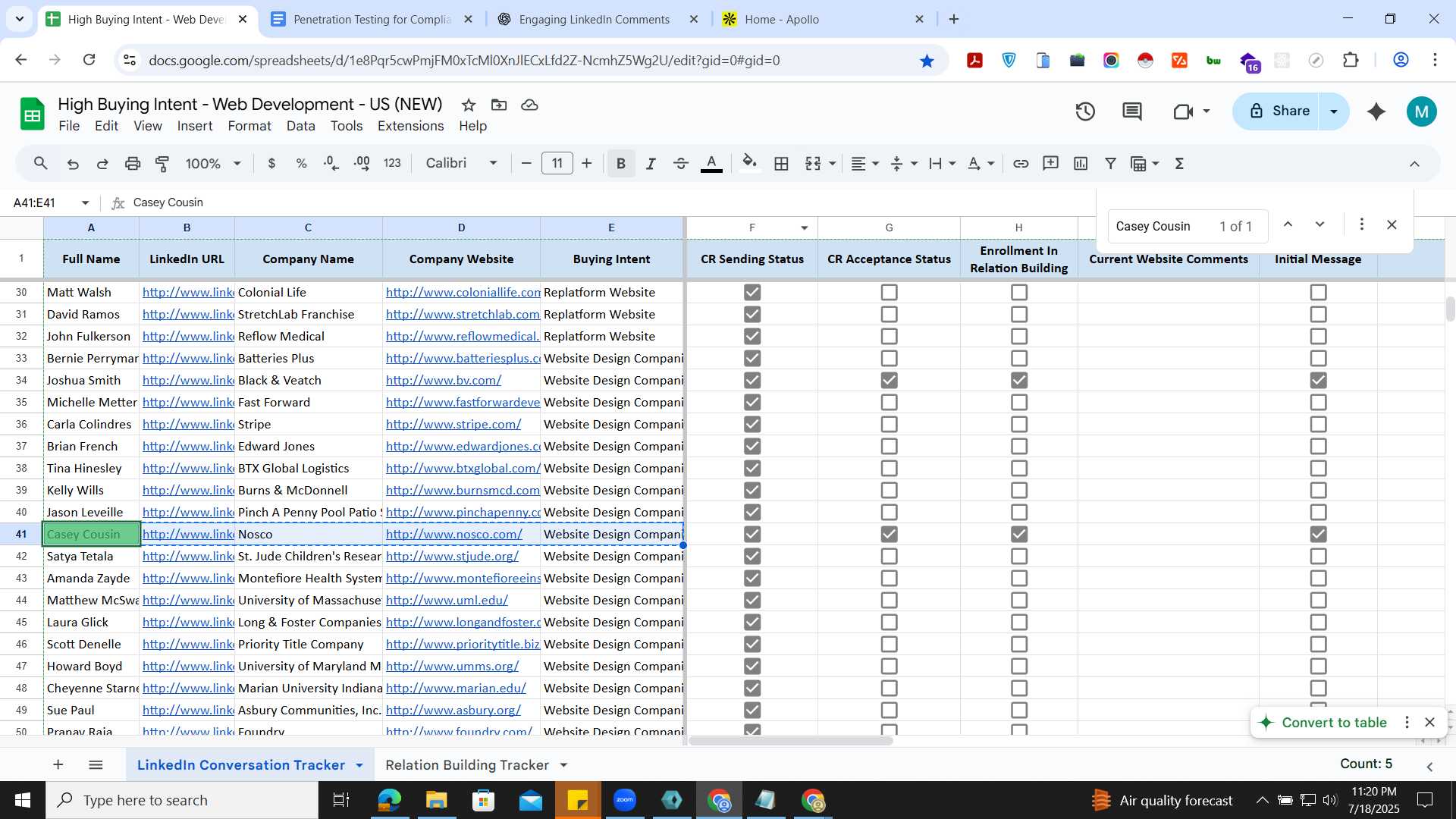This screenshot has height=819, width=1456.
Task: Open the text color picker
Action: [x=711, y=163]
